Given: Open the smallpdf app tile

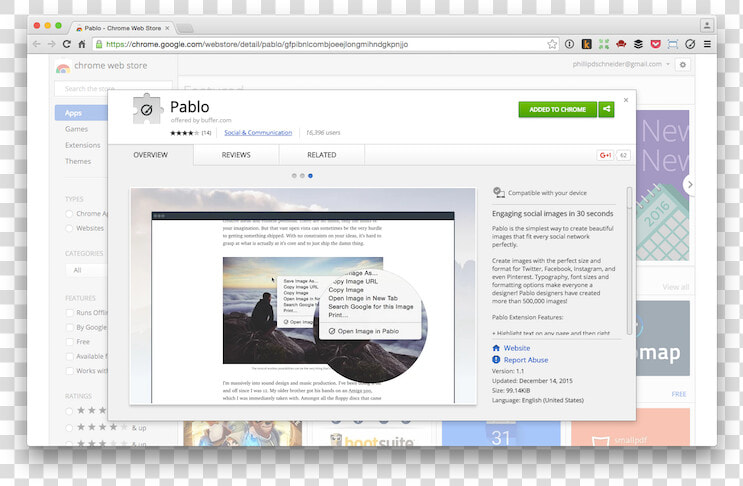Looking at the screenshot, I should [630, 427].
